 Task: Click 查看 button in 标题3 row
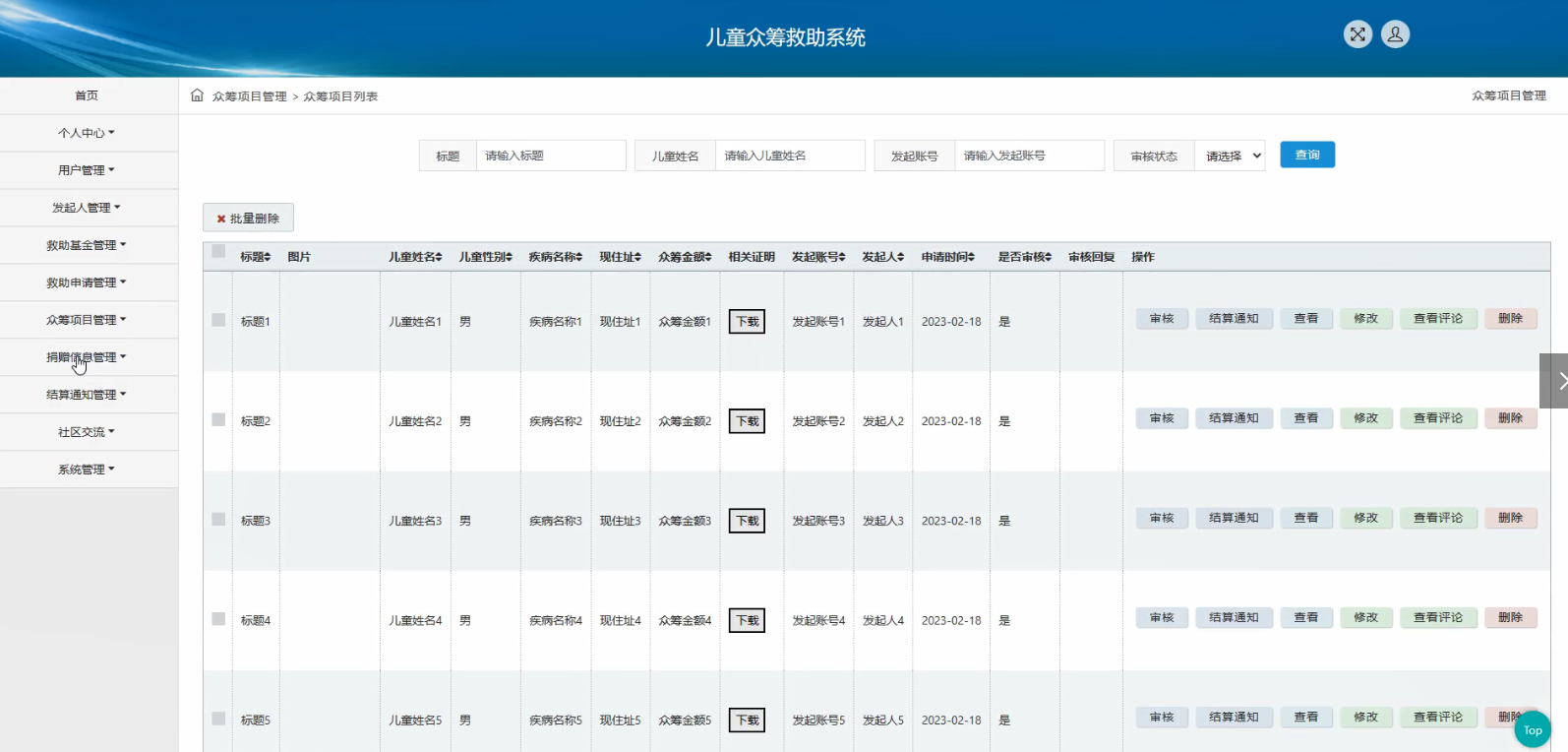tap(1305, 517)
